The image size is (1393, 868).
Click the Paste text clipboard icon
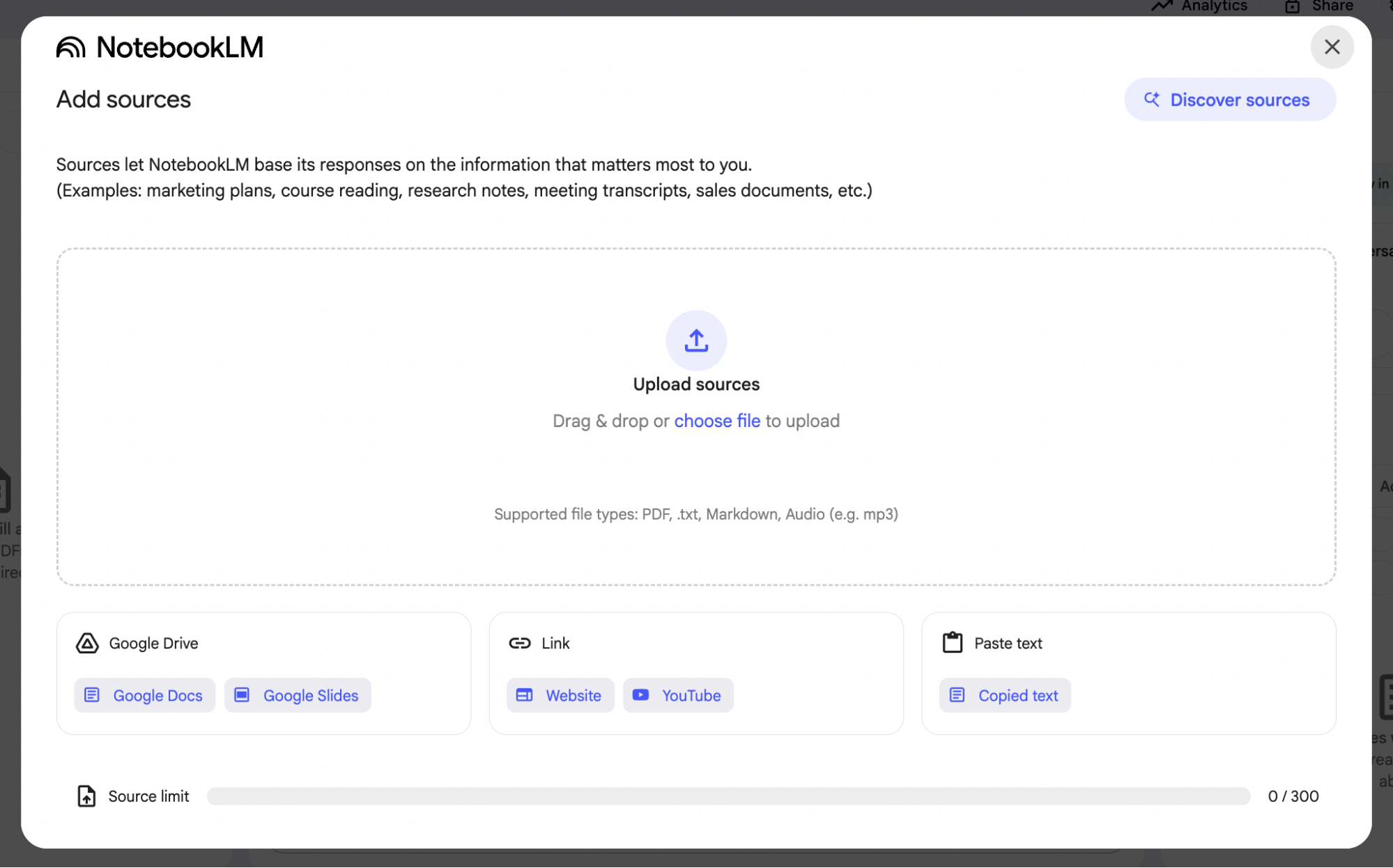click(x=953, y=642)
